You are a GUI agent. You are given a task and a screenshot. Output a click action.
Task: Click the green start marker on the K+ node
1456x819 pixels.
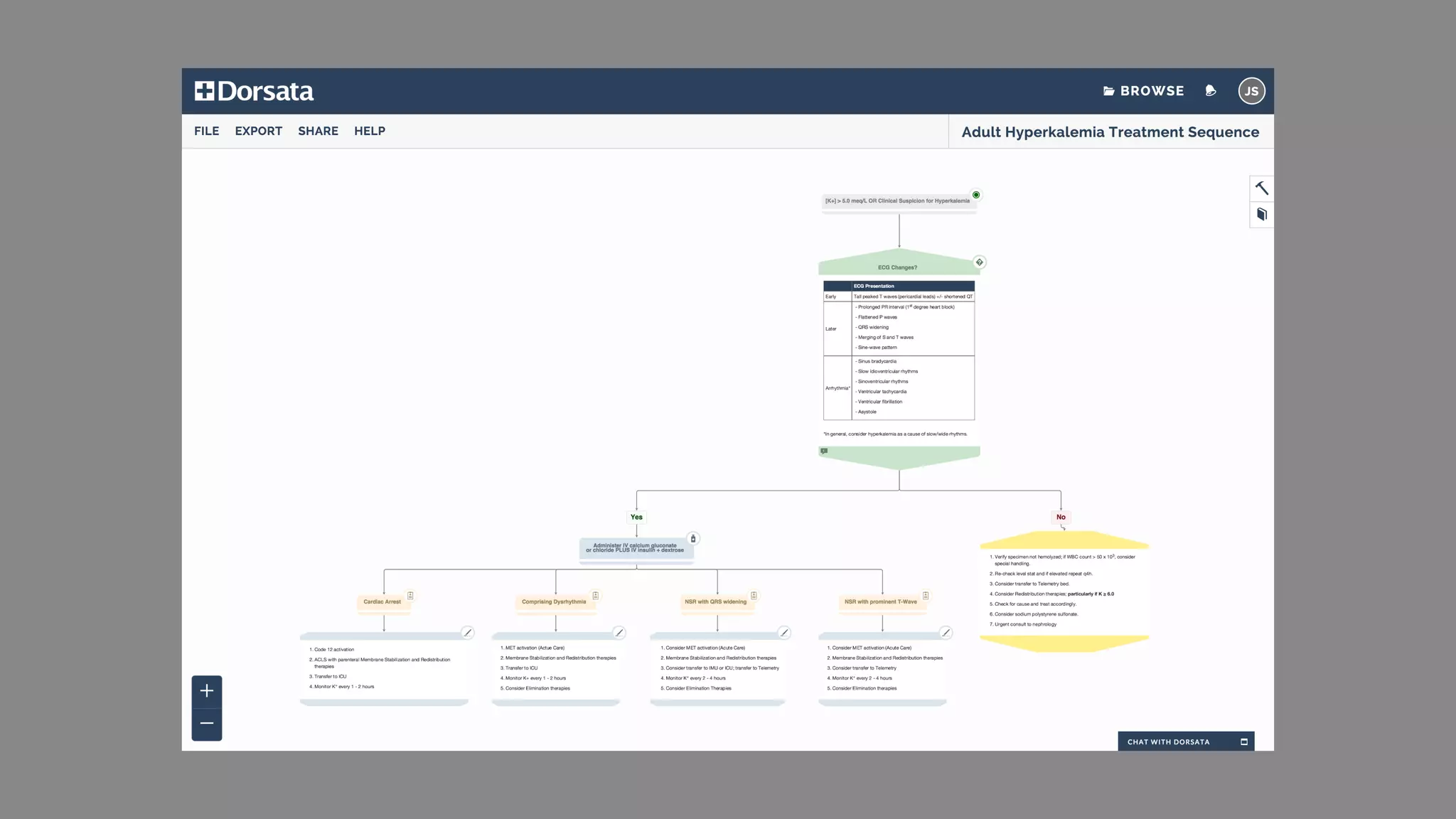point(976,195)
